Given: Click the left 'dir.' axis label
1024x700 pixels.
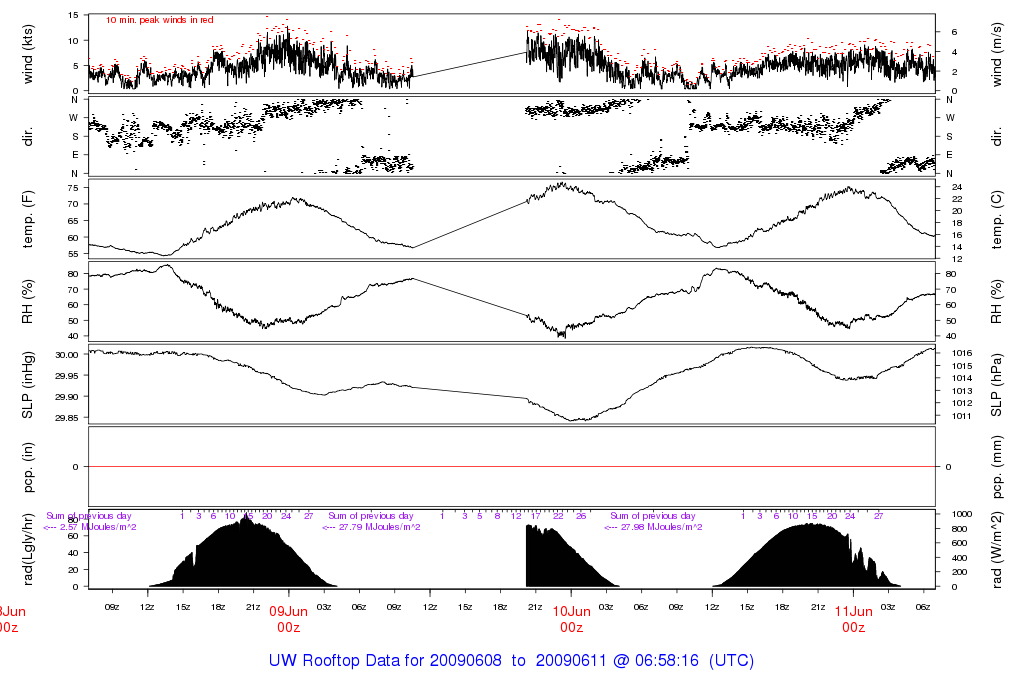Looking at the screenshot, I should (x=27, y=137).
